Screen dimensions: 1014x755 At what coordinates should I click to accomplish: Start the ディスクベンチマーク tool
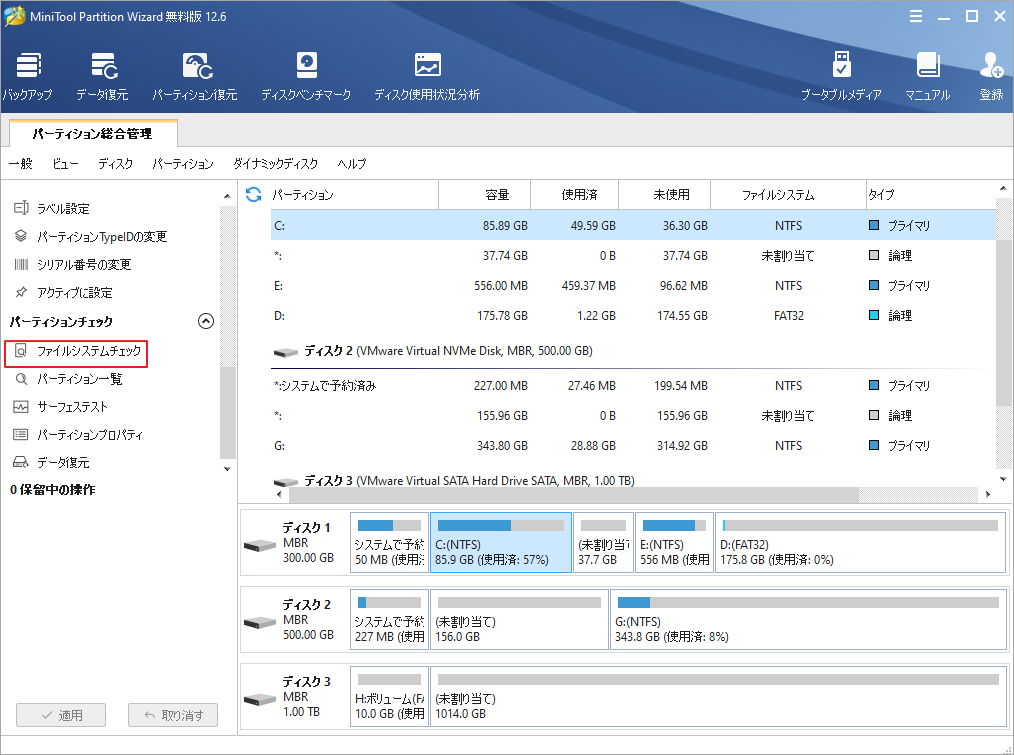pos(306,76)
